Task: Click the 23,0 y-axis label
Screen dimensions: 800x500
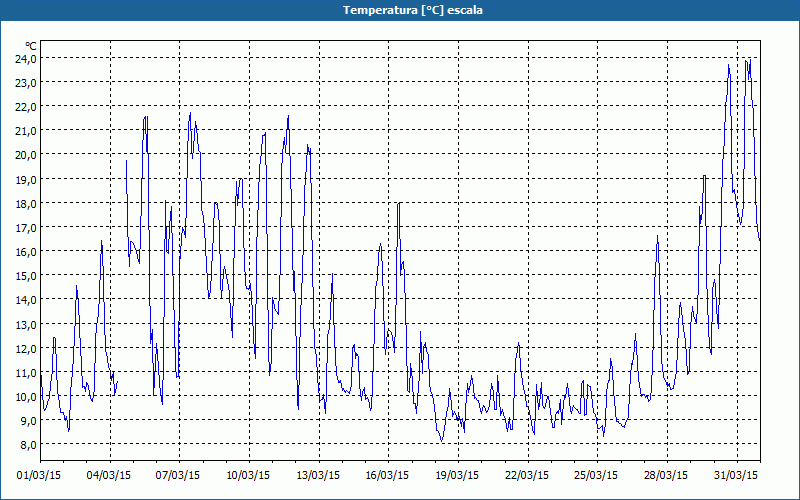Action: point(25,83)
